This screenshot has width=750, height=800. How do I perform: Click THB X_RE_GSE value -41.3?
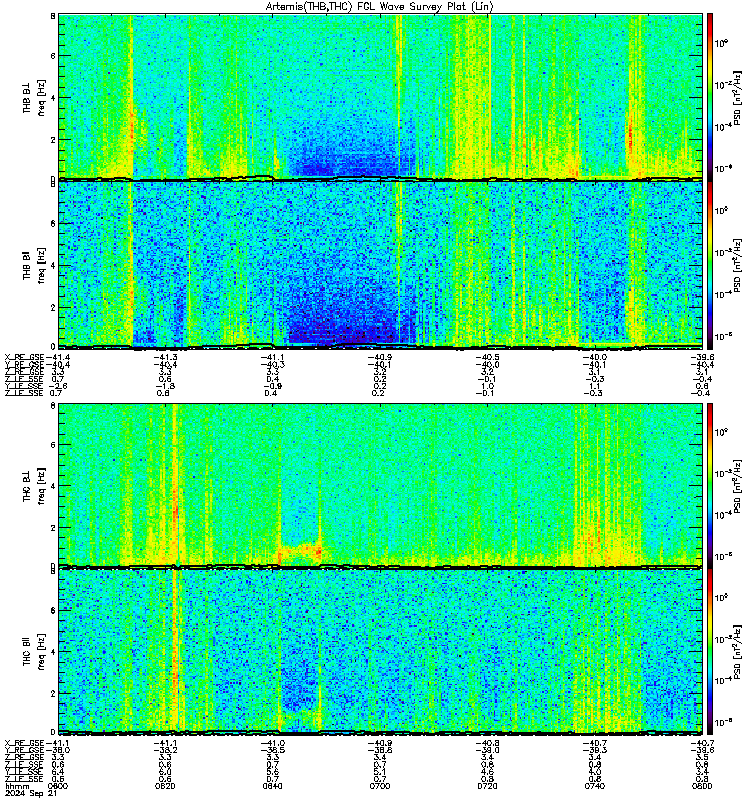point(165,357)
